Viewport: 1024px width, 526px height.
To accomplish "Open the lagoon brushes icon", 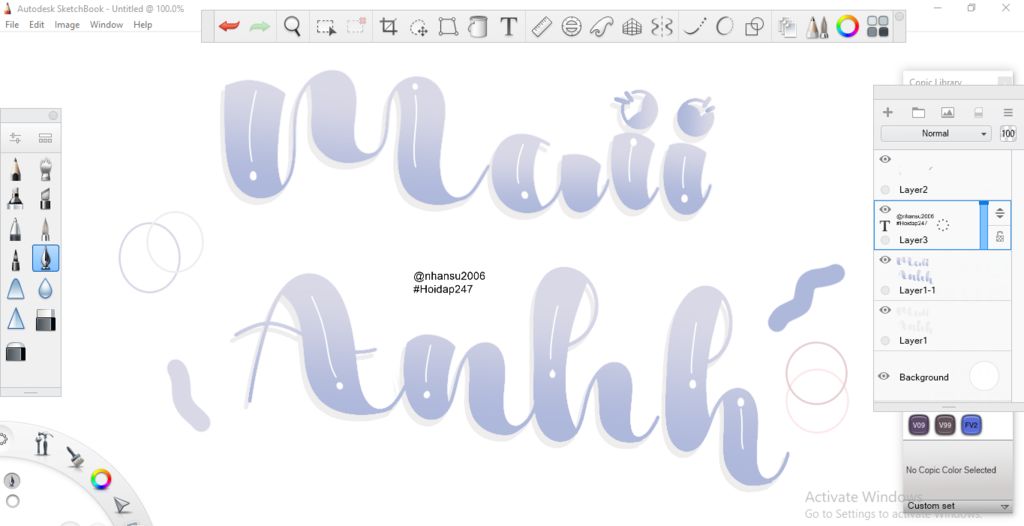I will point(74,456).
